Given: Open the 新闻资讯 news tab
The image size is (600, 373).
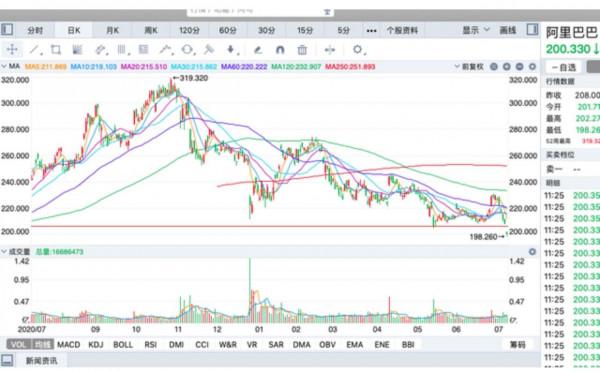Looking at the screenshot, I should point(41,360).
